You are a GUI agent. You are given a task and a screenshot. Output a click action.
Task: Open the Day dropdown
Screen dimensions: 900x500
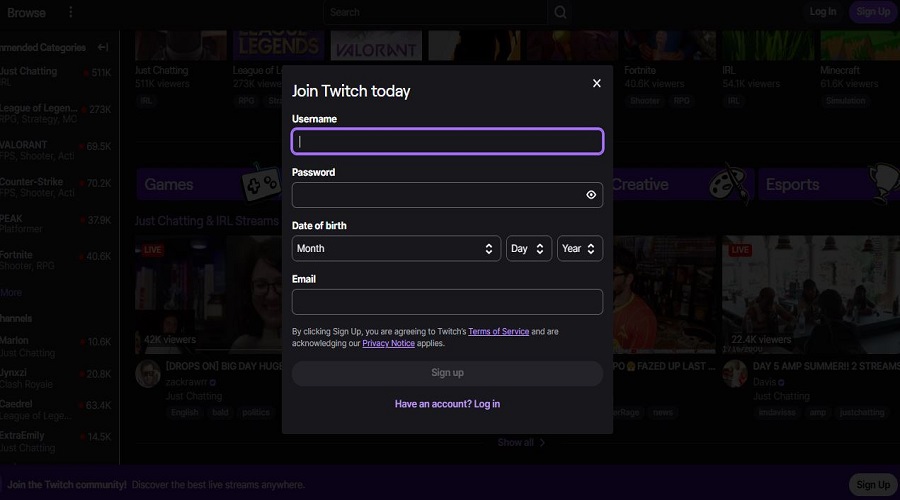528,249
